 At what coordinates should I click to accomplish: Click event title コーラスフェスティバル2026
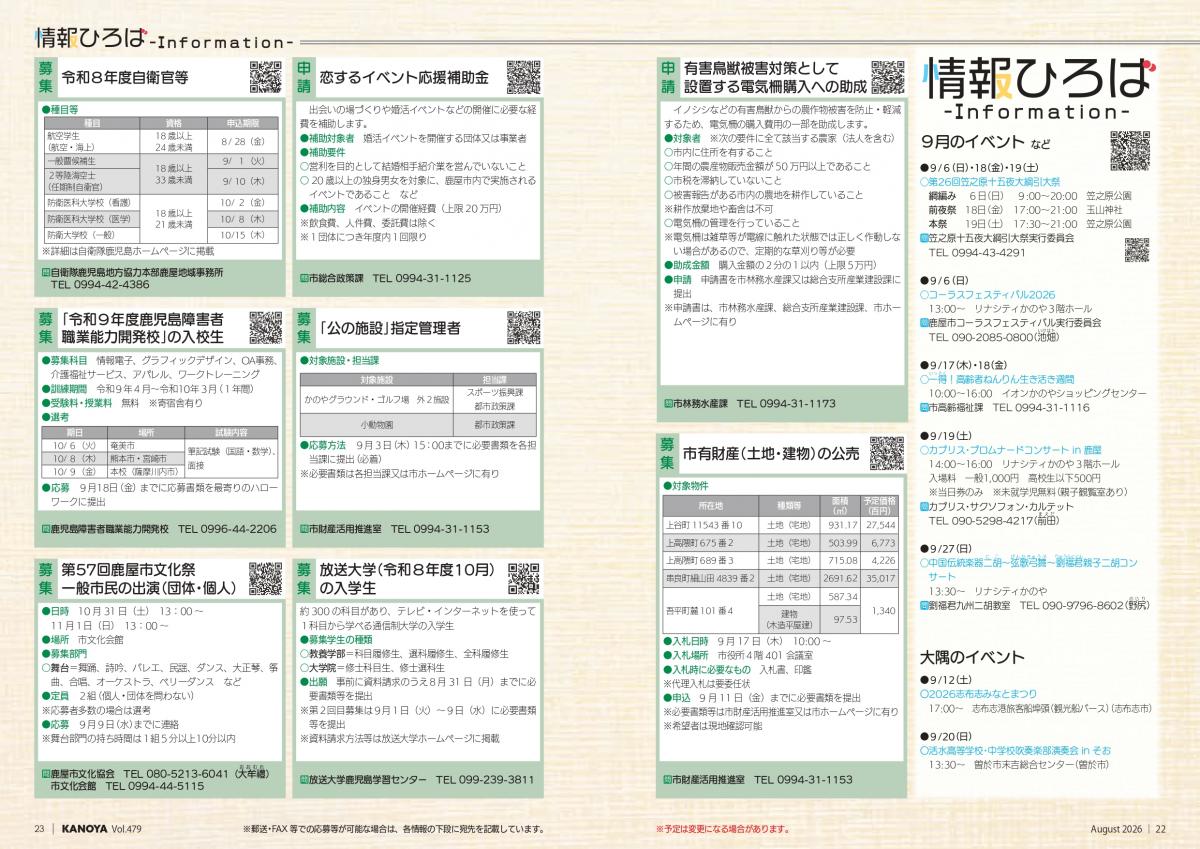(x=992, y=296)
